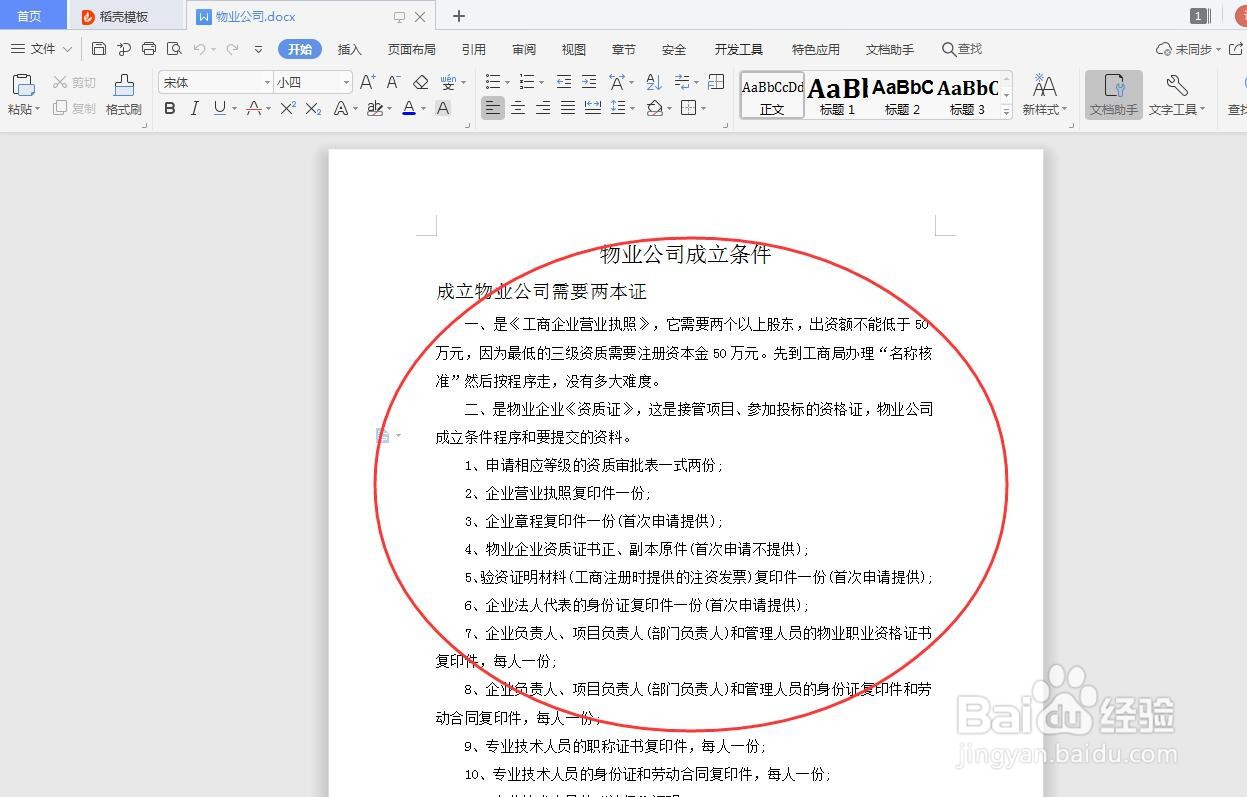
Task: Apply center alignment icon
Action: 517,108
